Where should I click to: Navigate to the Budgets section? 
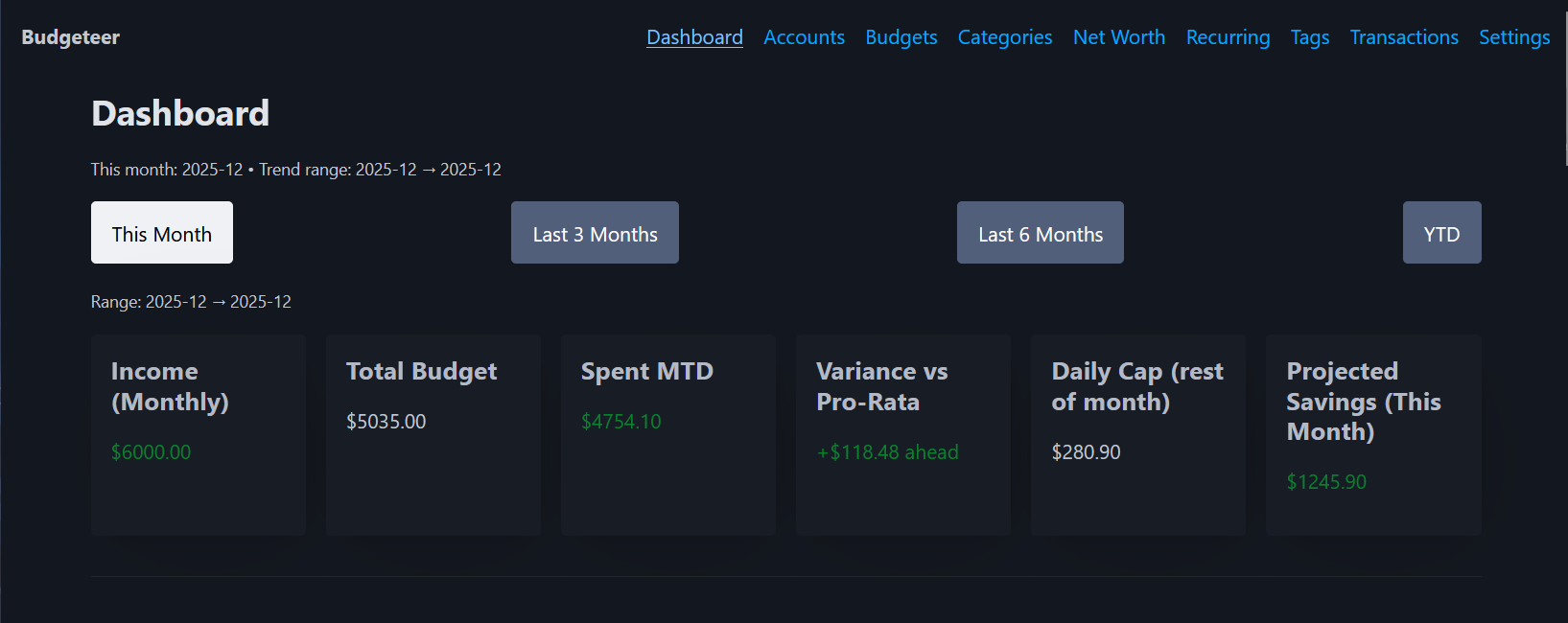901,37
